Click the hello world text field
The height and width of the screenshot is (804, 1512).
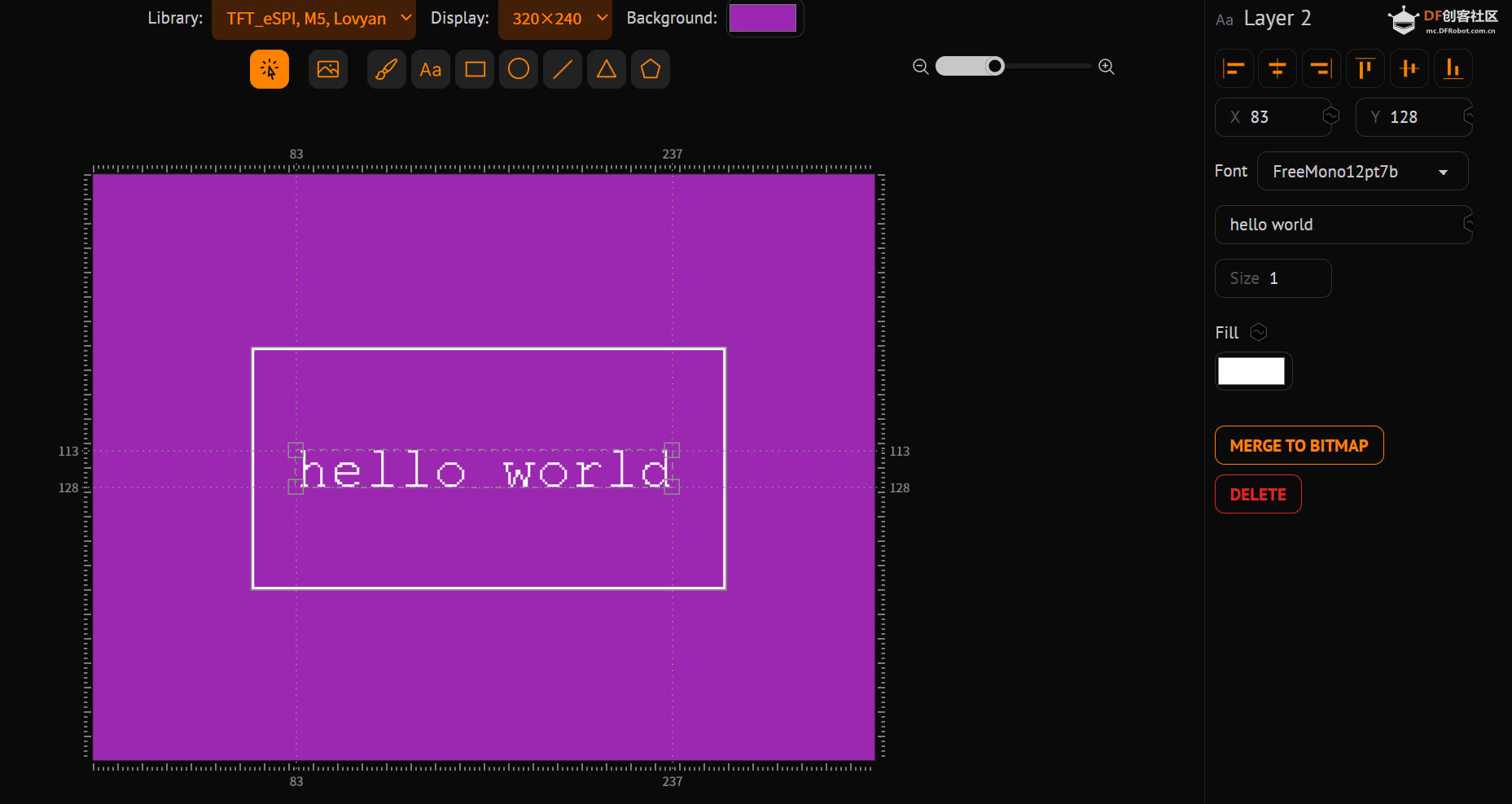[x=1343, y=225]
